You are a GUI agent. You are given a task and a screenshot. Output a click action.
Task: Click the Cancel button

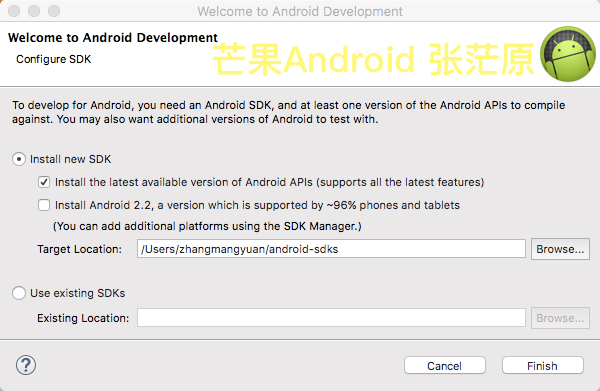click(445, 366)
